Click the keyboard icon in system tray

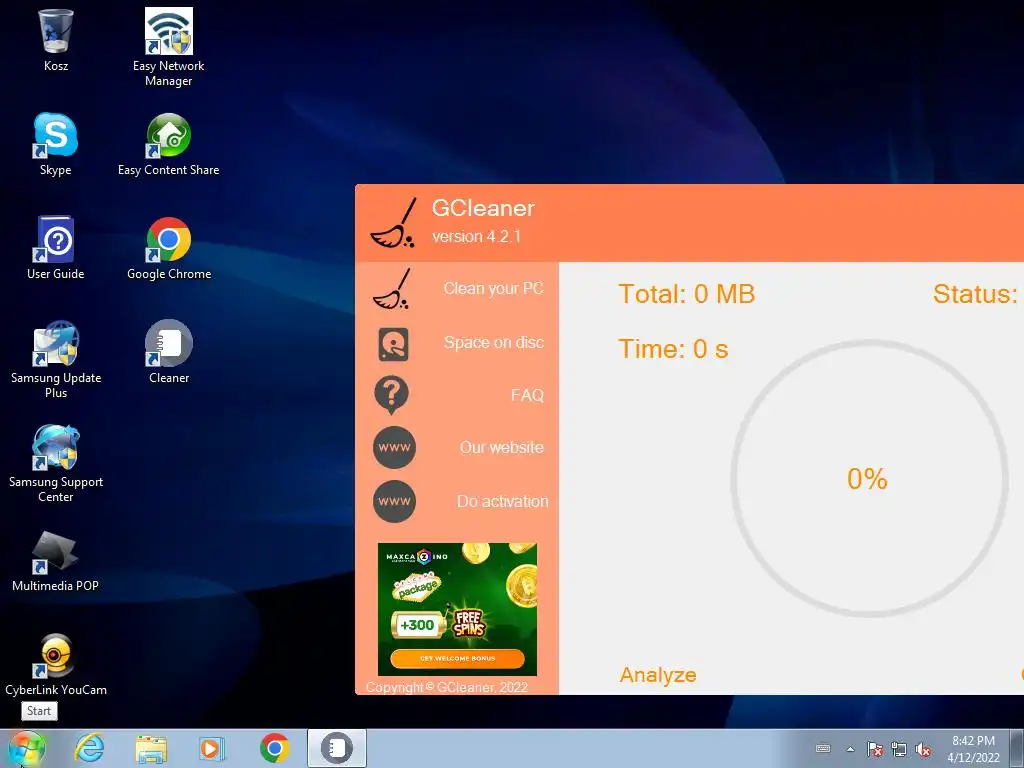(x=824, y=748)
